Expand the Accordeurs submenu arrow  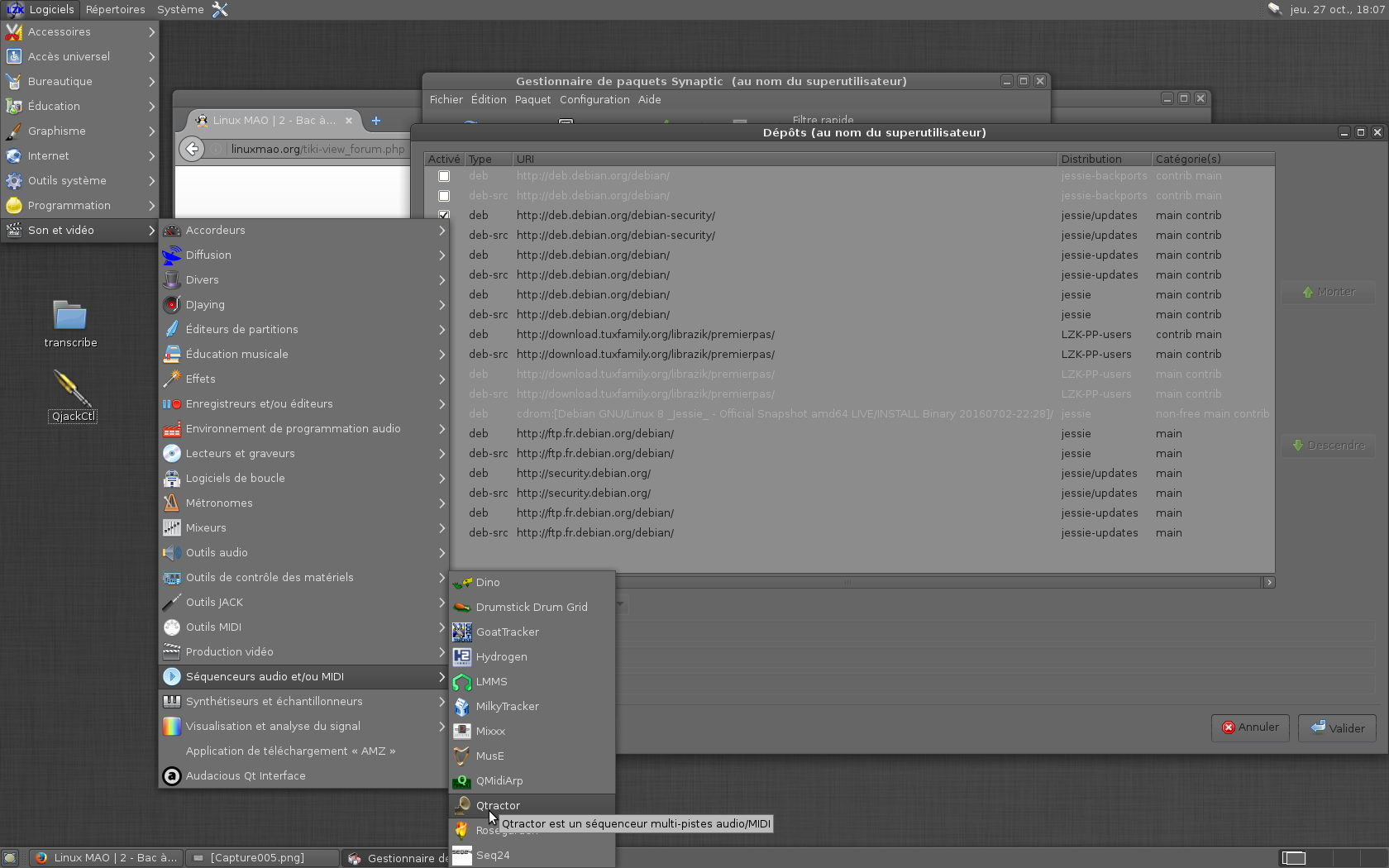point(442,230)
